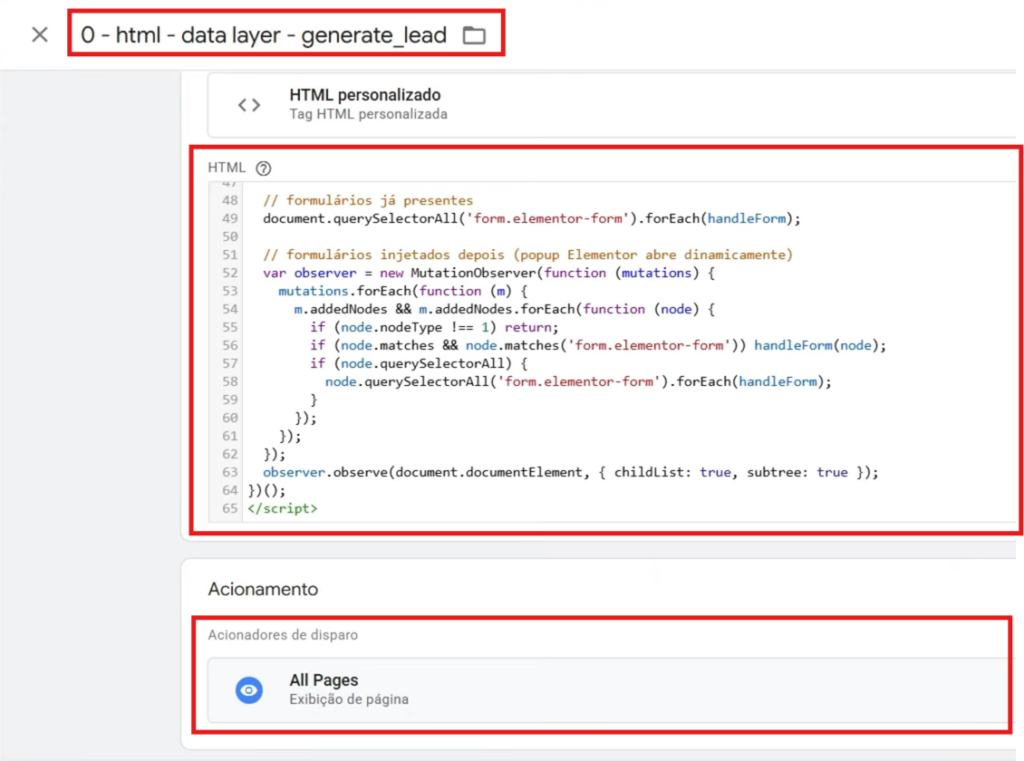Edit the tag name '0 - html - data layer - generate_lead'
The width and height of the screenshot is (1024, 761).
[263, 35]
